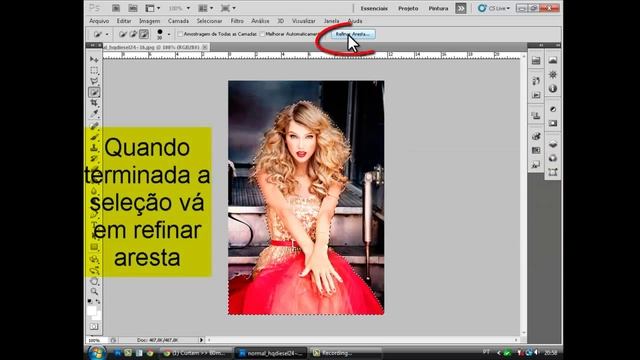640x360 pixels.
Task: Open the Navigator panel icon
Action: point(553,75)
